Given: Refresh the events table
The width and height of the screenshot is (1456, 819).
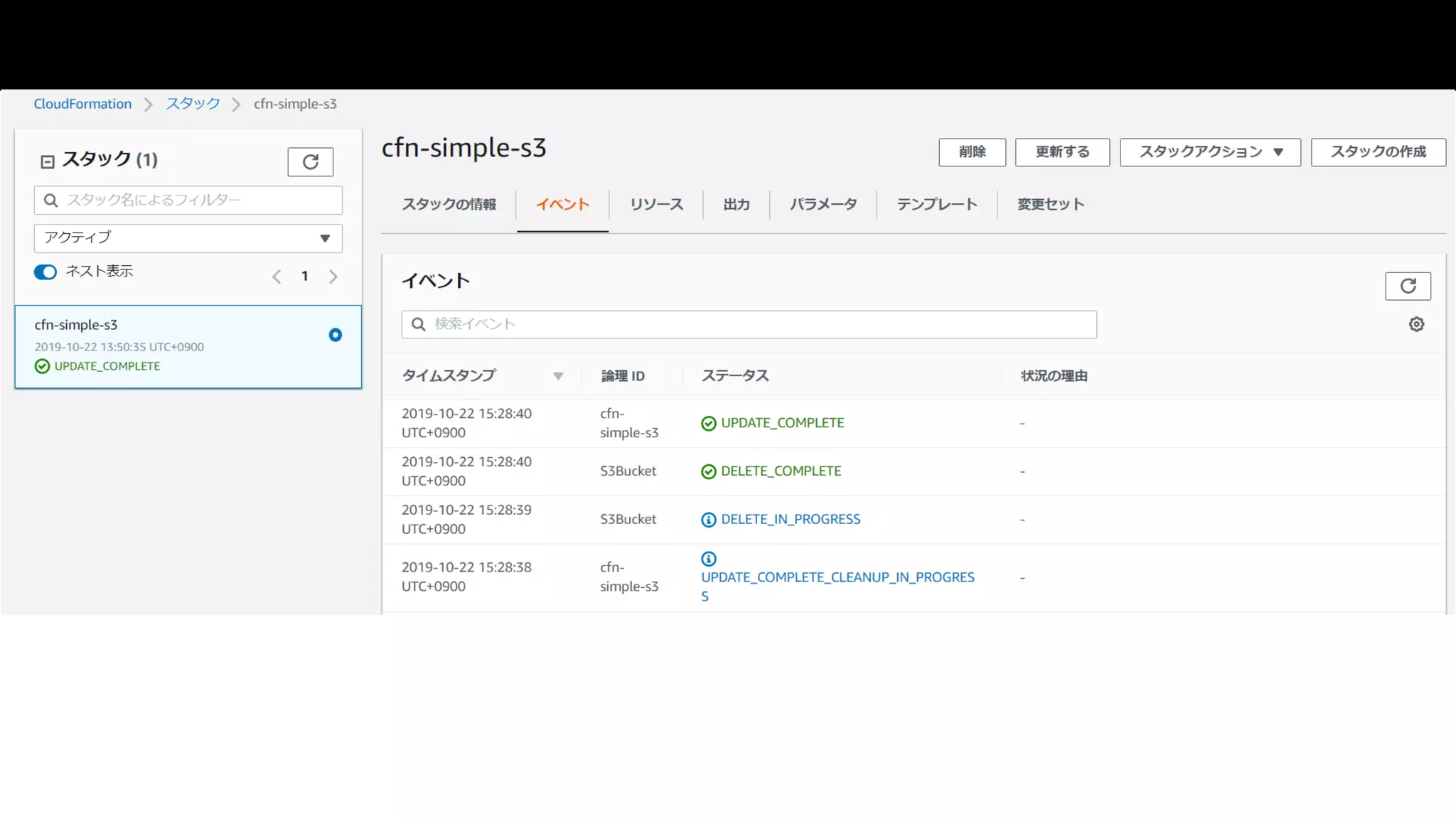Looking at the screenshot, I should pyautogui.click(x=1408, y=286).
